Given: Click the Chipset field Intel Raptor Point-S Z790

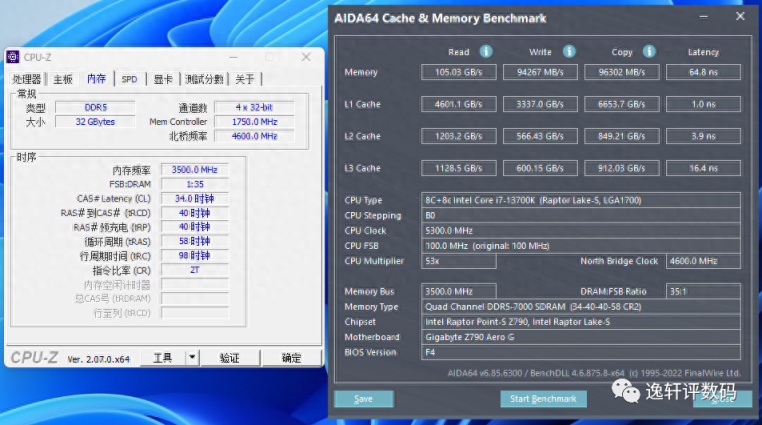Looking at the screenshot, I should (581, 322).
